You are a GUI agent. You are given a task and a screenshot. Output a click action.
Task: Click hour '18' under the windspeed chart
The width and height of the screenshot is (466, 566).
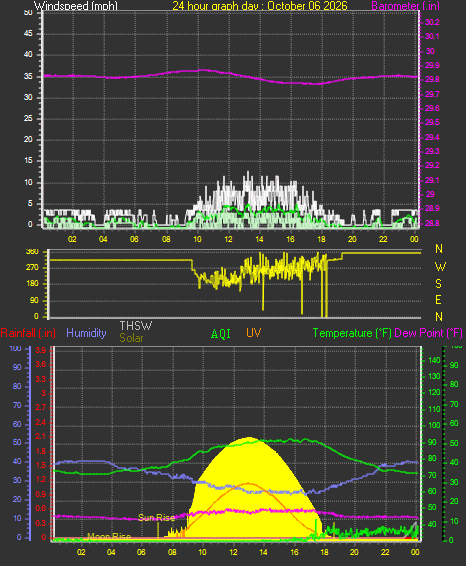tap(321, 239)
